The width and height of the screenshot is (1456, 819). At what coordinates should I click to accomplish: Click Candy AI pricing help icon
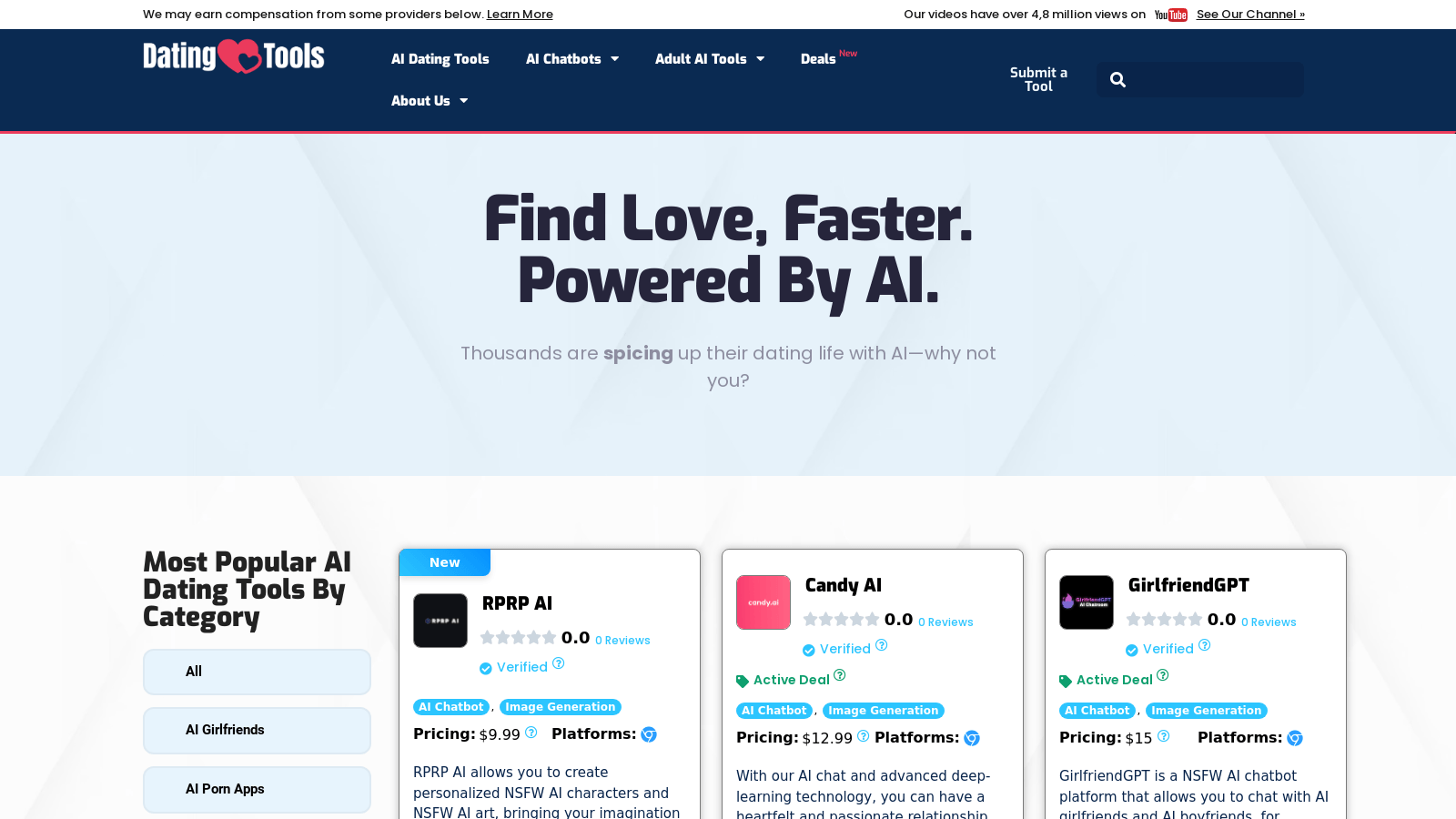pos(864,736)
